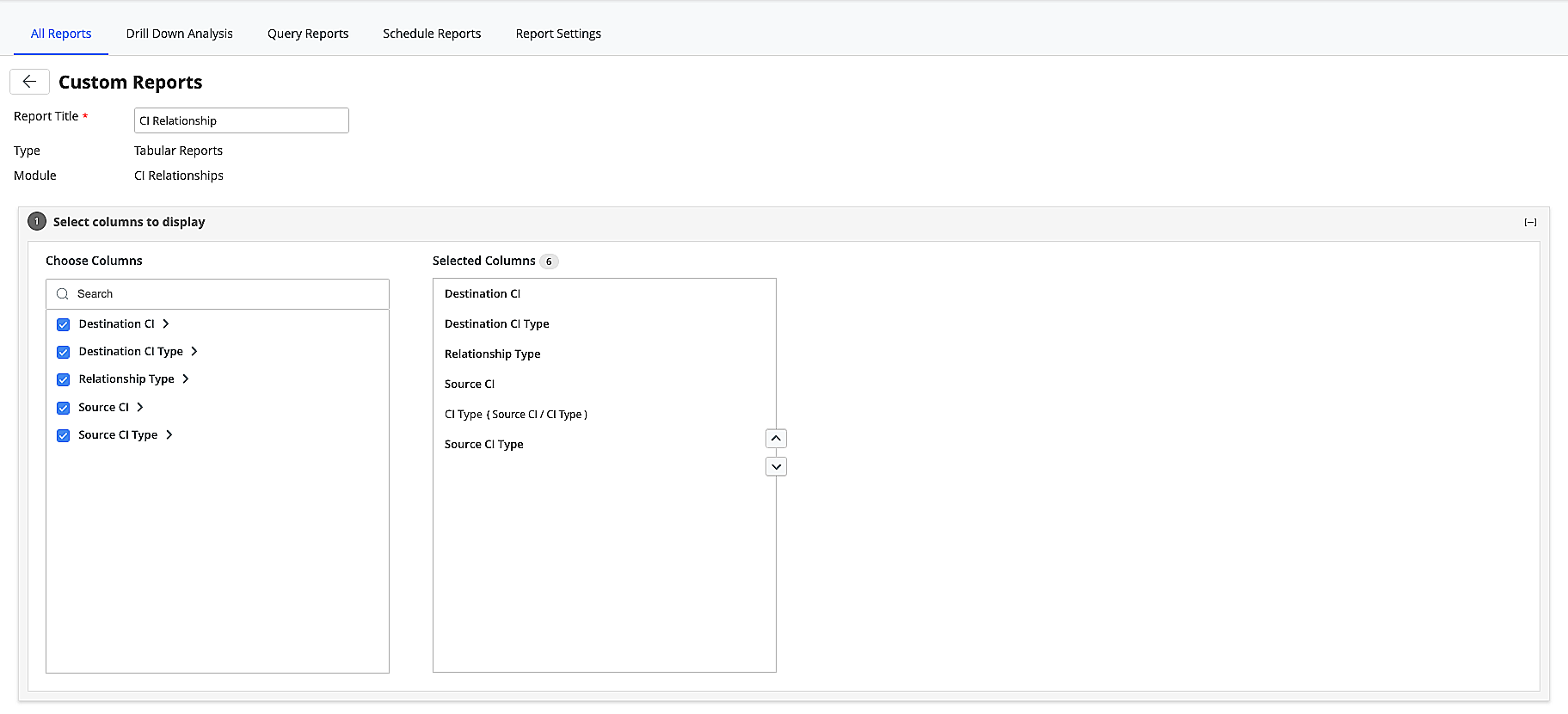Go to Schedule Reports tab
Viewport: 1568px width, 714px height.
(x=432, y=34)
